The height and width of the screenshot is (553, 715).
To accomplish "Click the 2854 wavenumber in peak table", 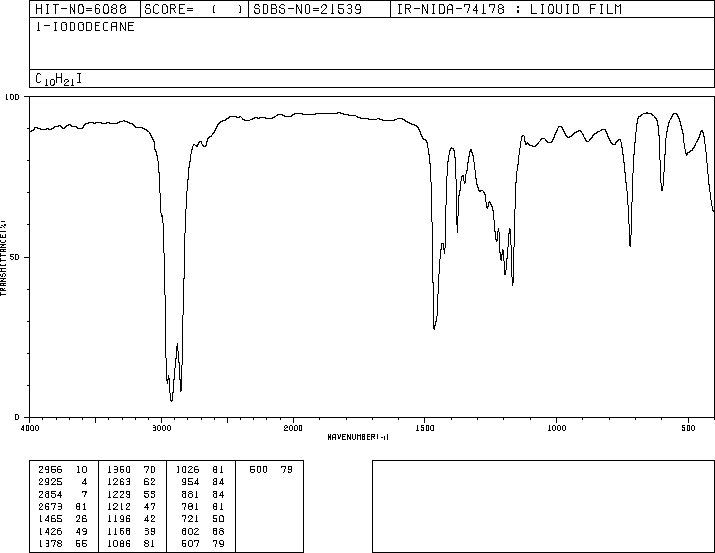I will tap(50, 494).
